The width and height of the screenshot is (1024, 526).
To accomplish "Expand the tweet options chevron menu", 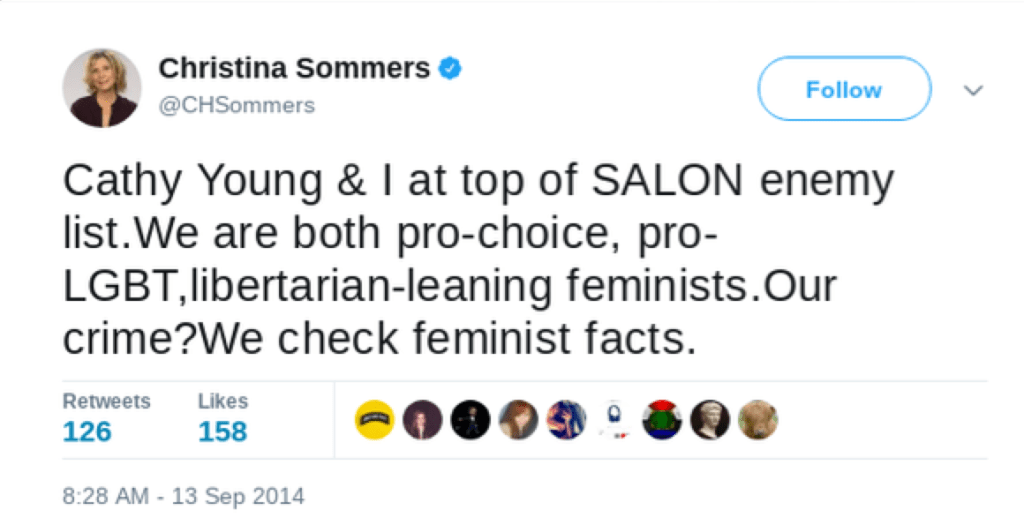I will [972, 90].
